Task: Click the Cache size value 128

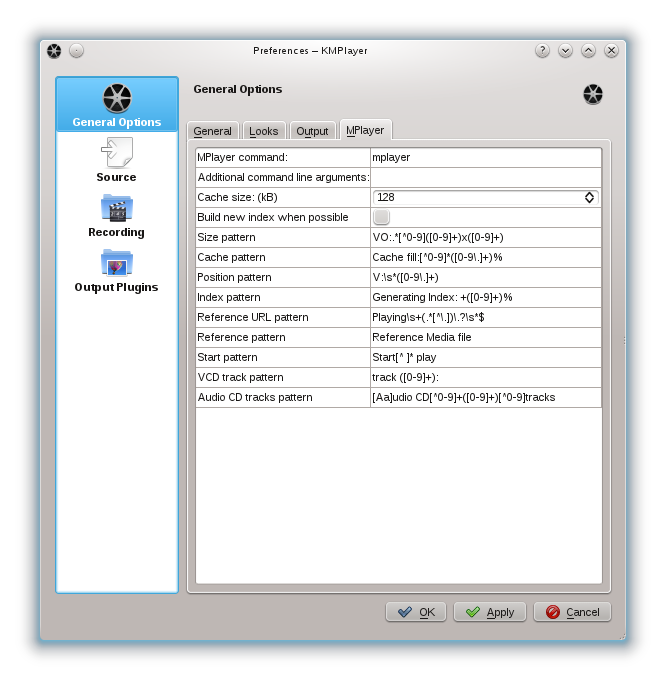Action: pos(386,197)
